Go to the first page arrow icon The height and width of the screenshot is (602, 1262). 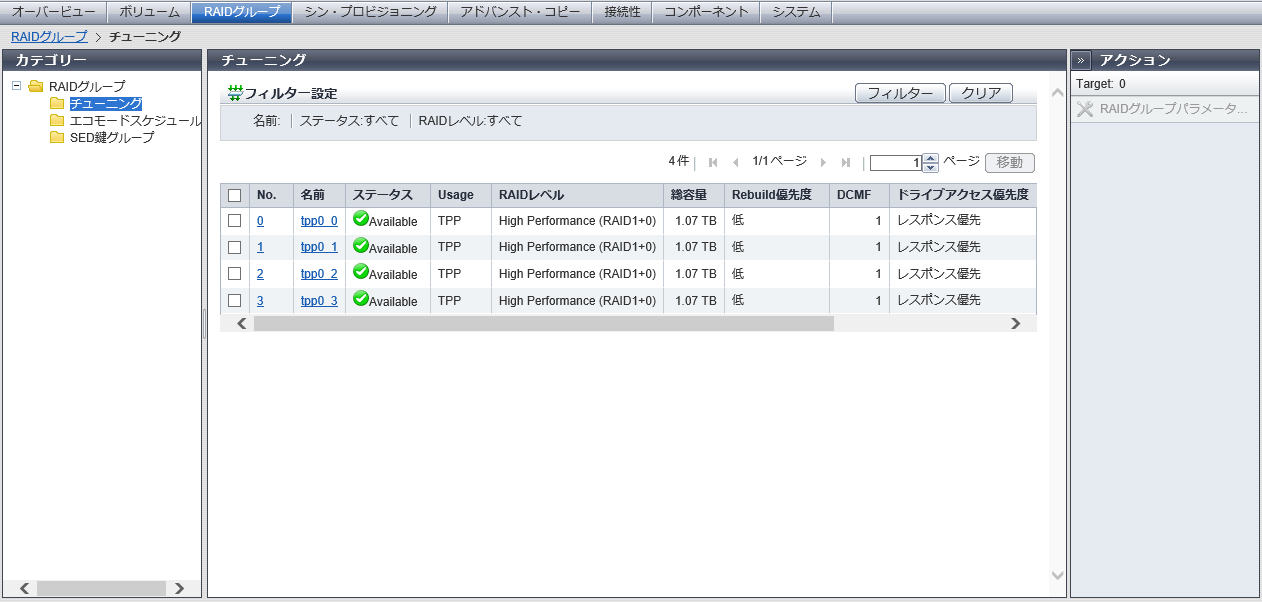713,163
